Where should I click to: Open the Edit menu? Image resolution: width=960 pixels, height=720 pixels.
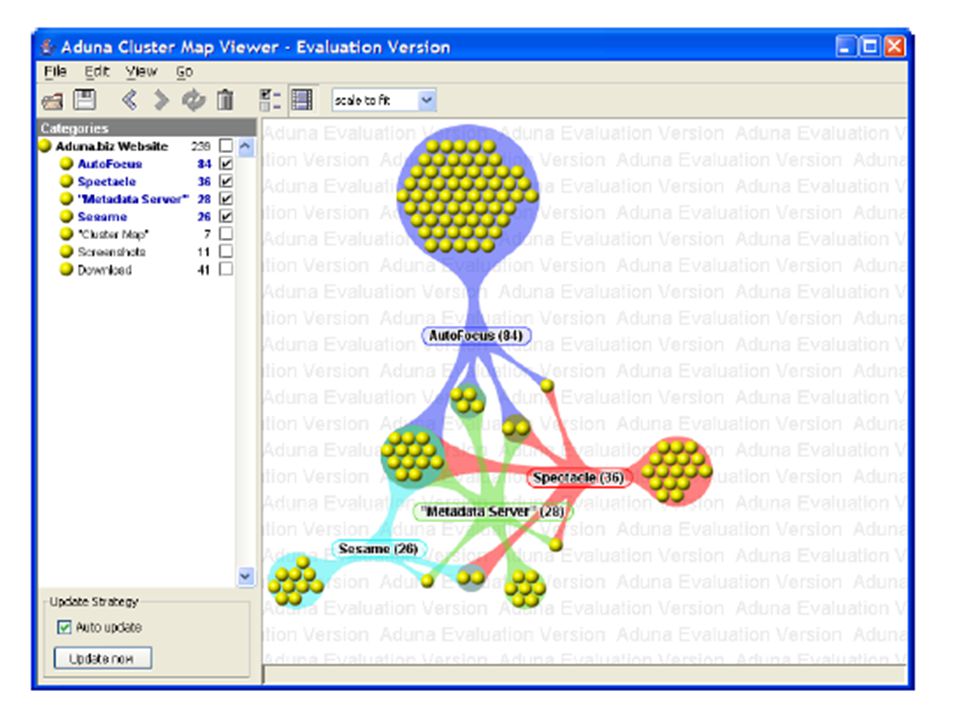(97, 72)
